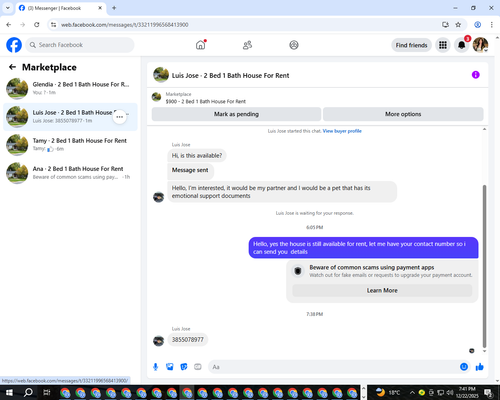Open Luis Jose's avatar beside phone number message
This screenshot has width=500, height=400.
pos(158,341)
